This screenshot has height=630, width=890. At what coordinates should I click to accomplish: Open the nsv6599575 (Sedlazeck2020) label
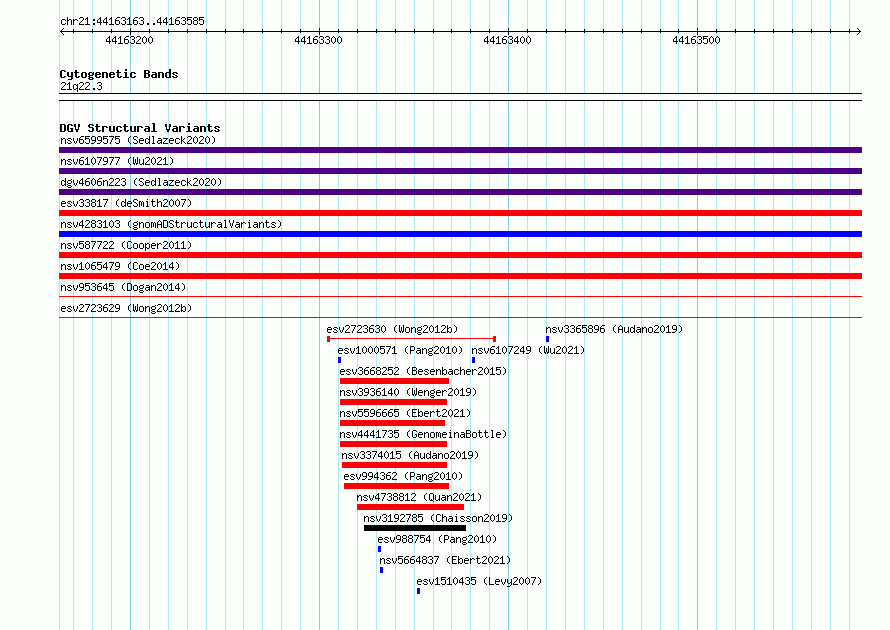coord(138,140)
